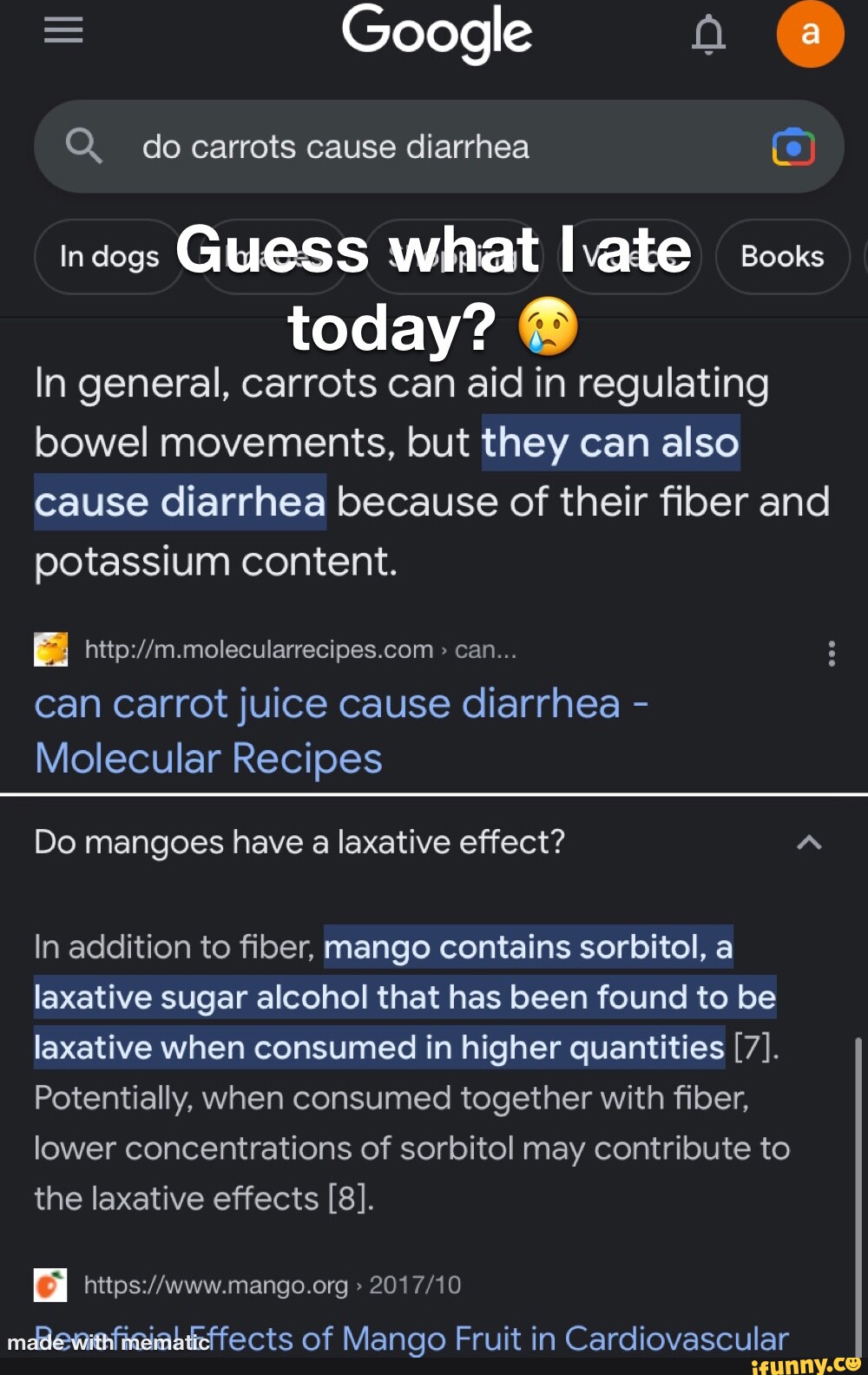Screen dimensions: 868x1375
Task: Open Google Lens camera search
Action: (x=793, y=147)
